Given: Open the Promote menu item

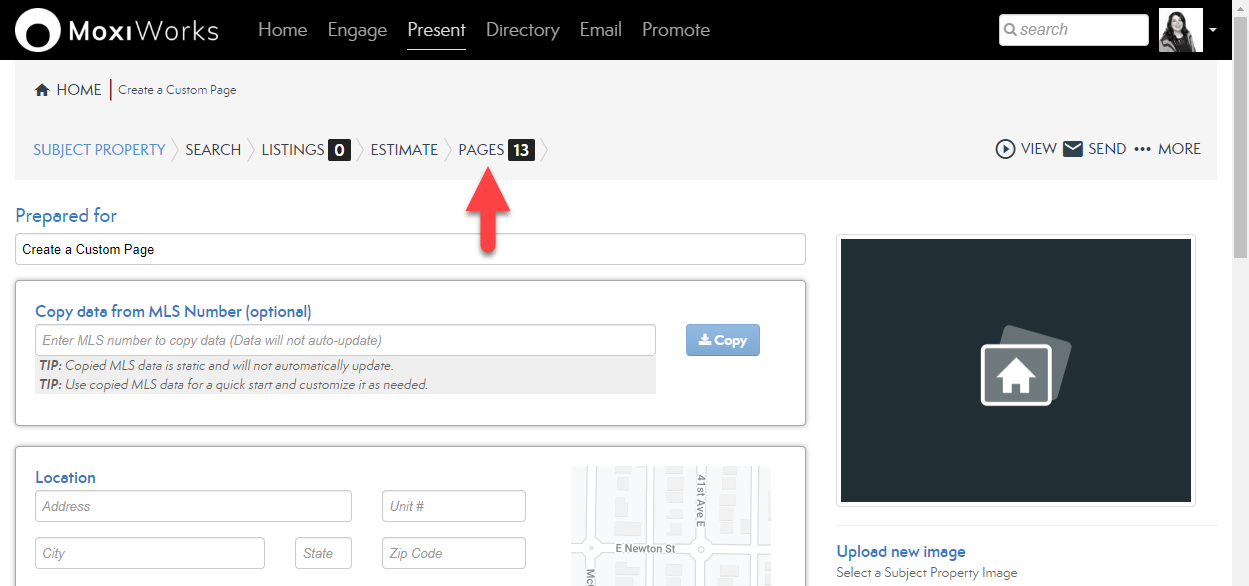Looking at the screenshot, I should coord(676,30).
